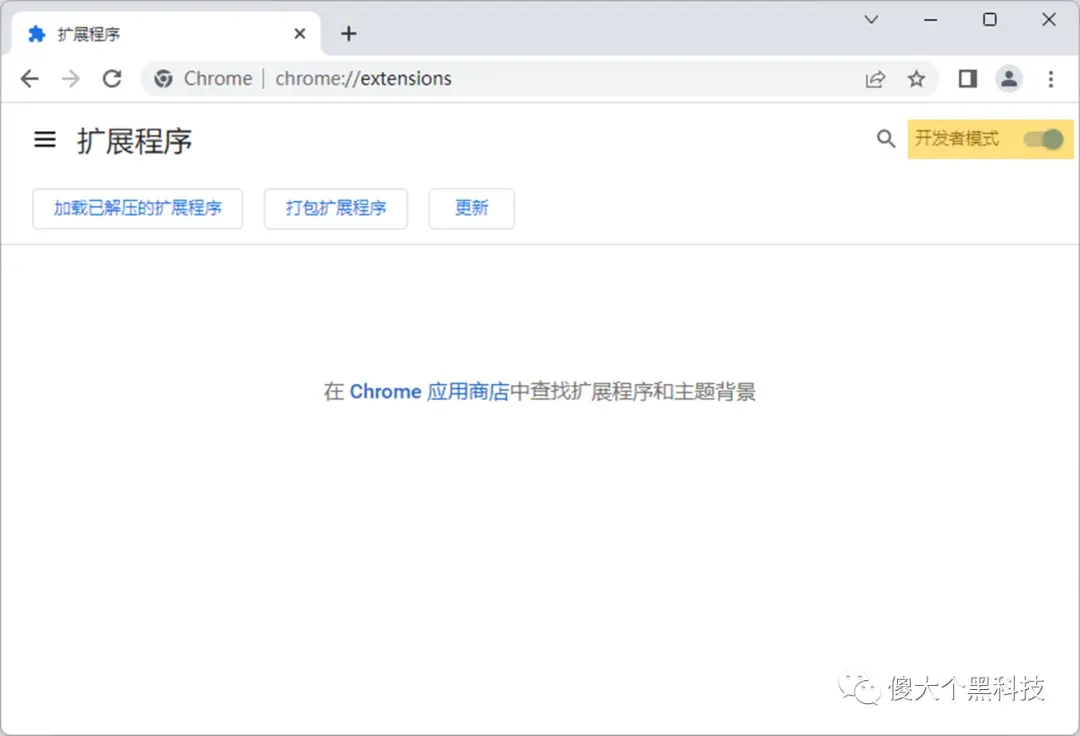Click the 加载已解压的扩展程序 button

click(x=138, y=208)
